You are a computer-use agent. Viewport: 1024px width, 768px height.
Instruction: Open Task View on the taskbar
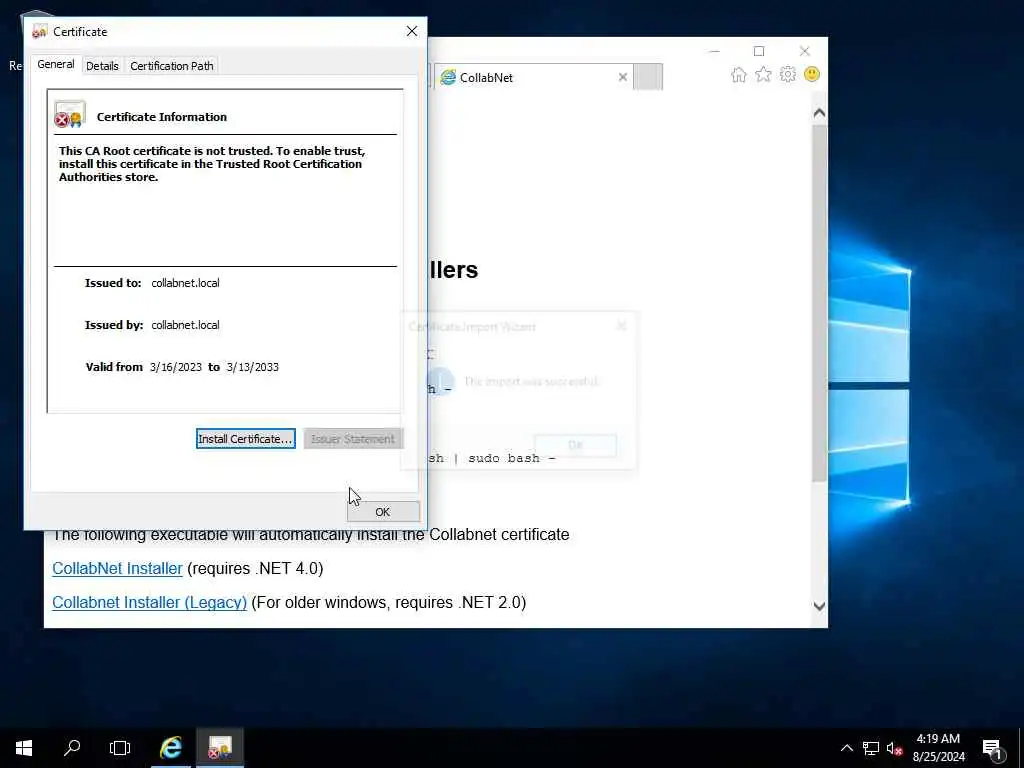[120, 748]
